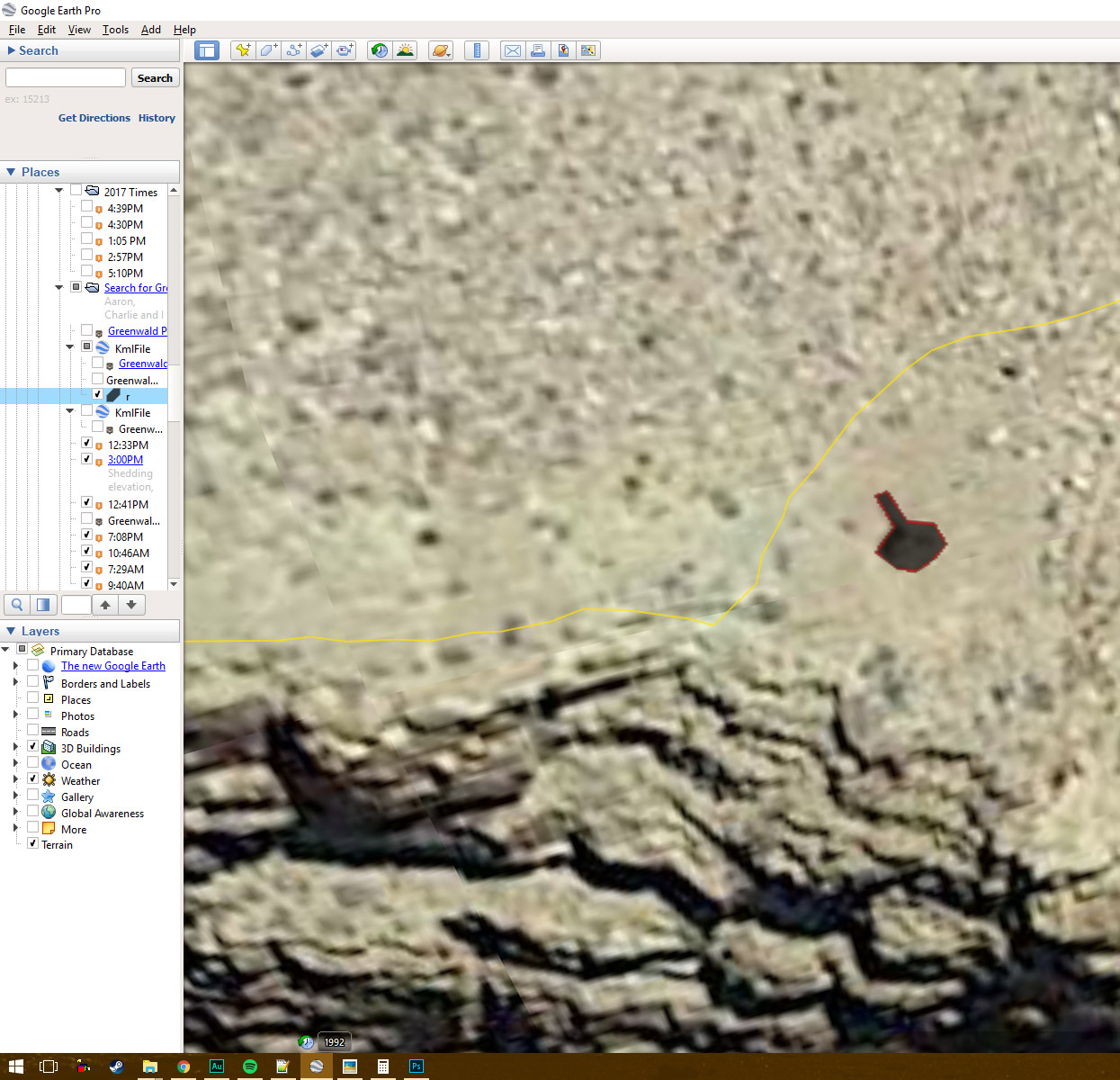Click the Places search magnifier button
This screenshot has height=1080, width=1120.
point(16,605)
